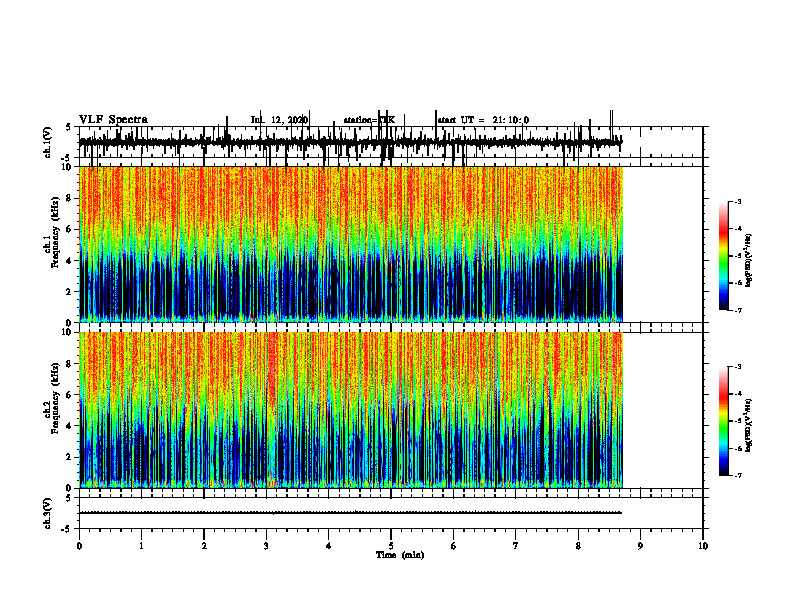The height and width of the screenshot is (612, 792).
Task: Click the "4" kHz tick of ch.2 panel
Action: [70, 426]
